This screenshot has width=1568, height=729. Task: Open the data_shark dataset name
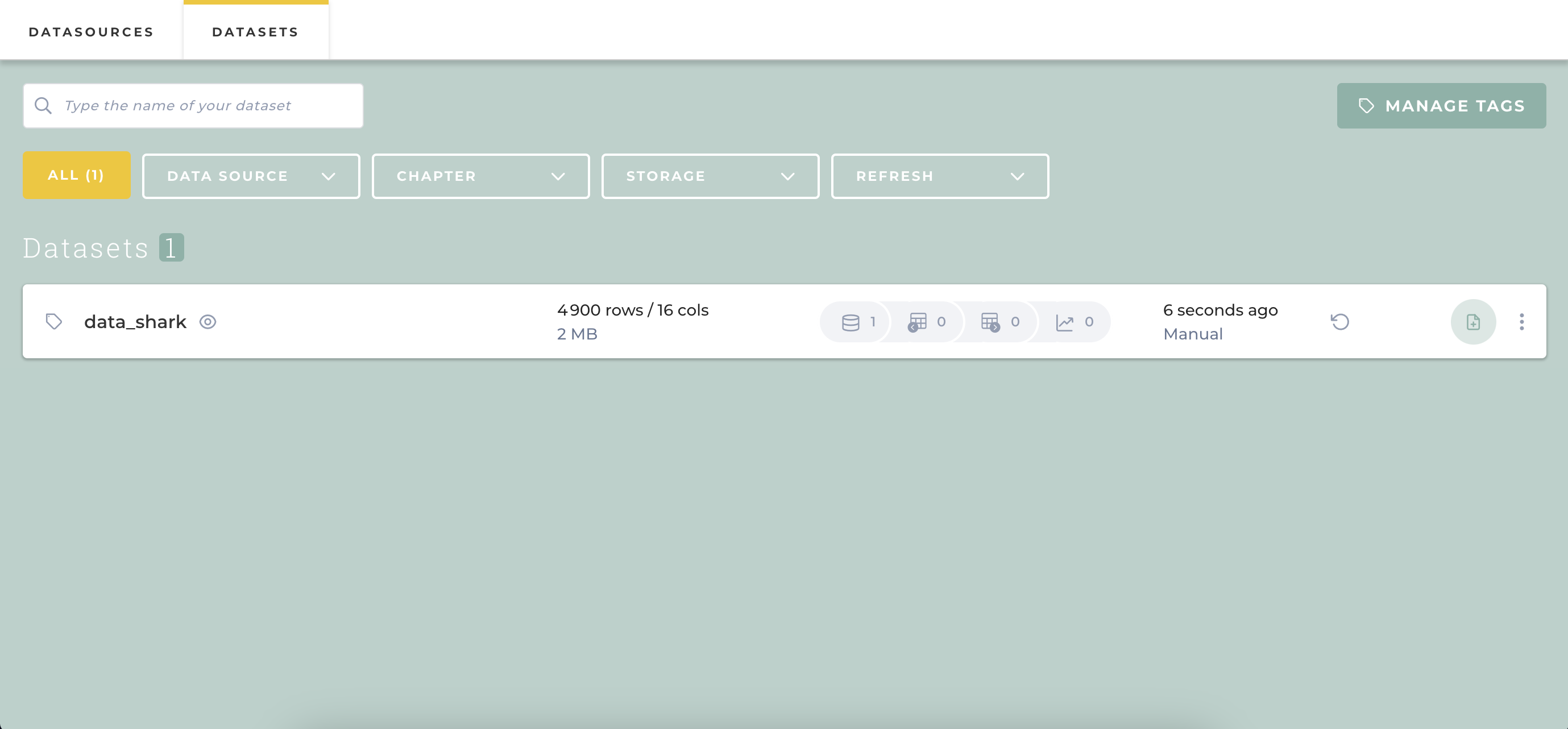(135, 321)
